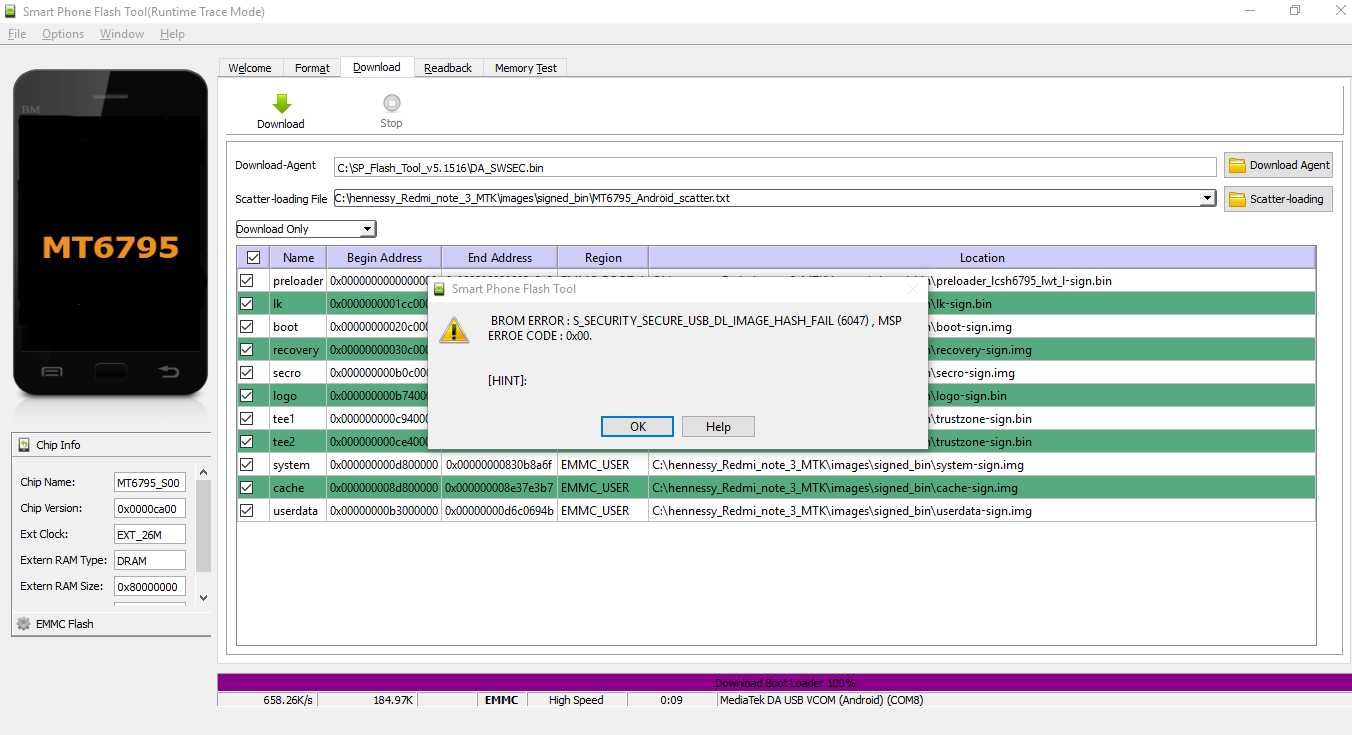The width and height of the screenshot is (1352, 735).
Task: Open the Options menu
Action: point(63,34)
